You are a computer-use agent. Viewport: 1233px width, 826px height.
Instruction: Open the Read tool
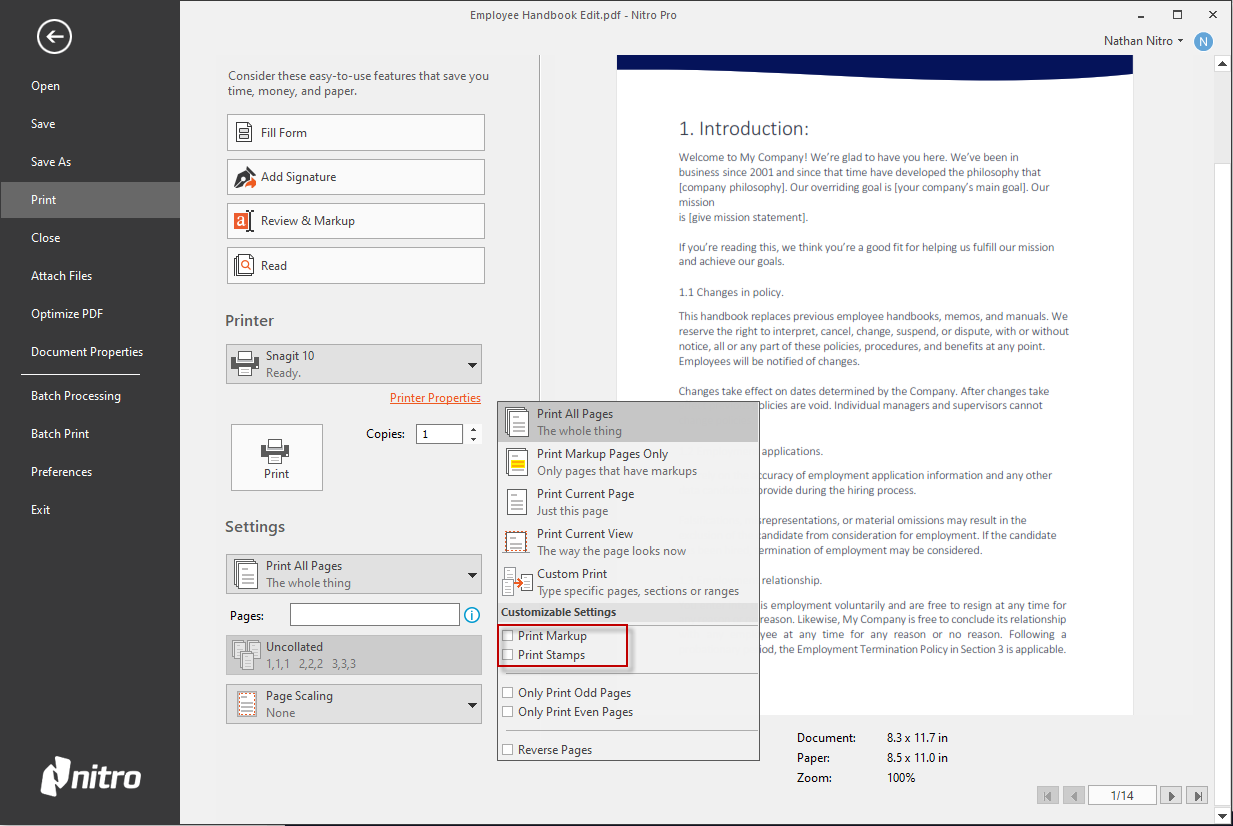coord(355,265)
